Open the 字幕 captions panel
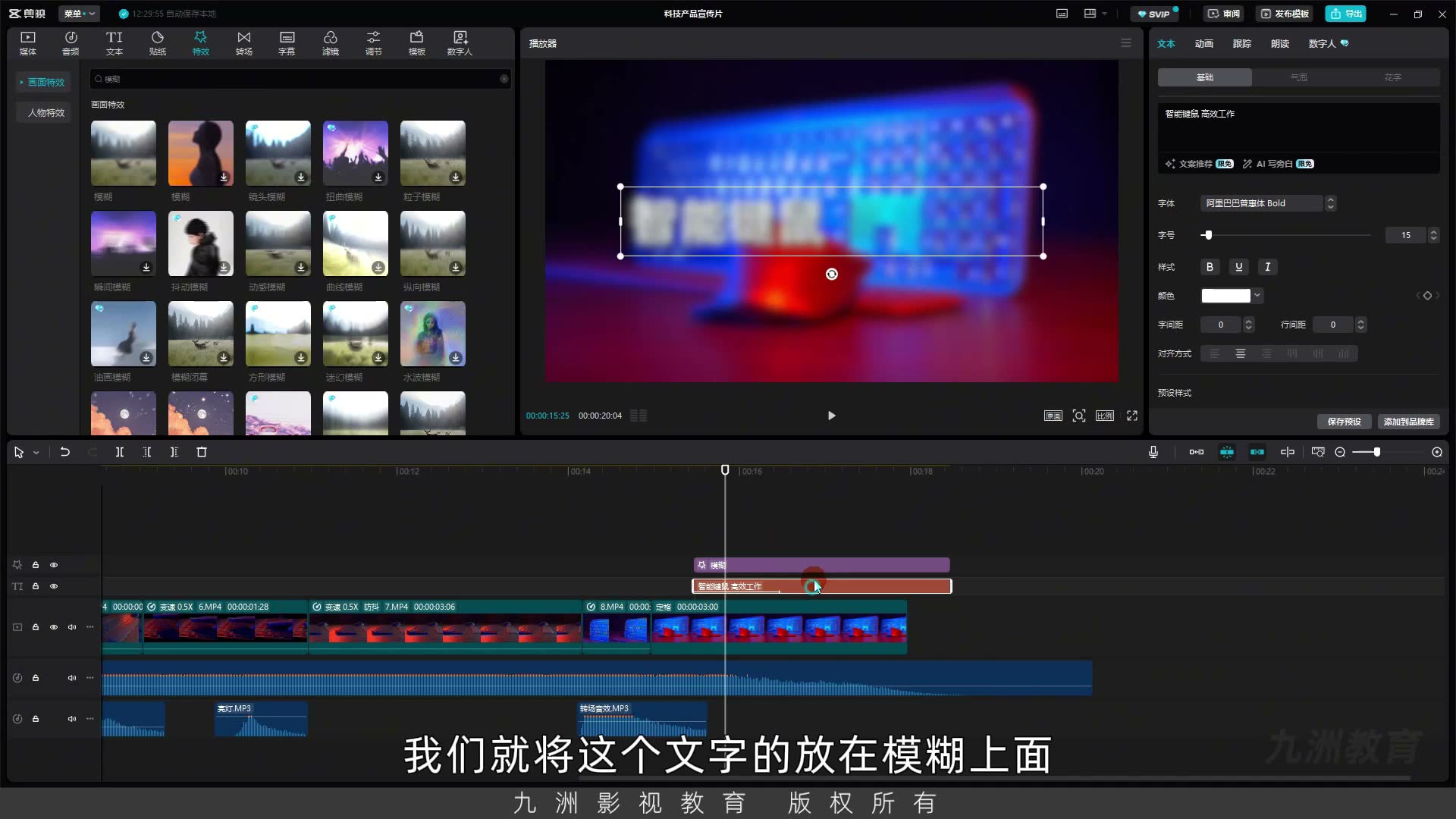Viewport: 1456px width, 819px height. click(287, 43)
